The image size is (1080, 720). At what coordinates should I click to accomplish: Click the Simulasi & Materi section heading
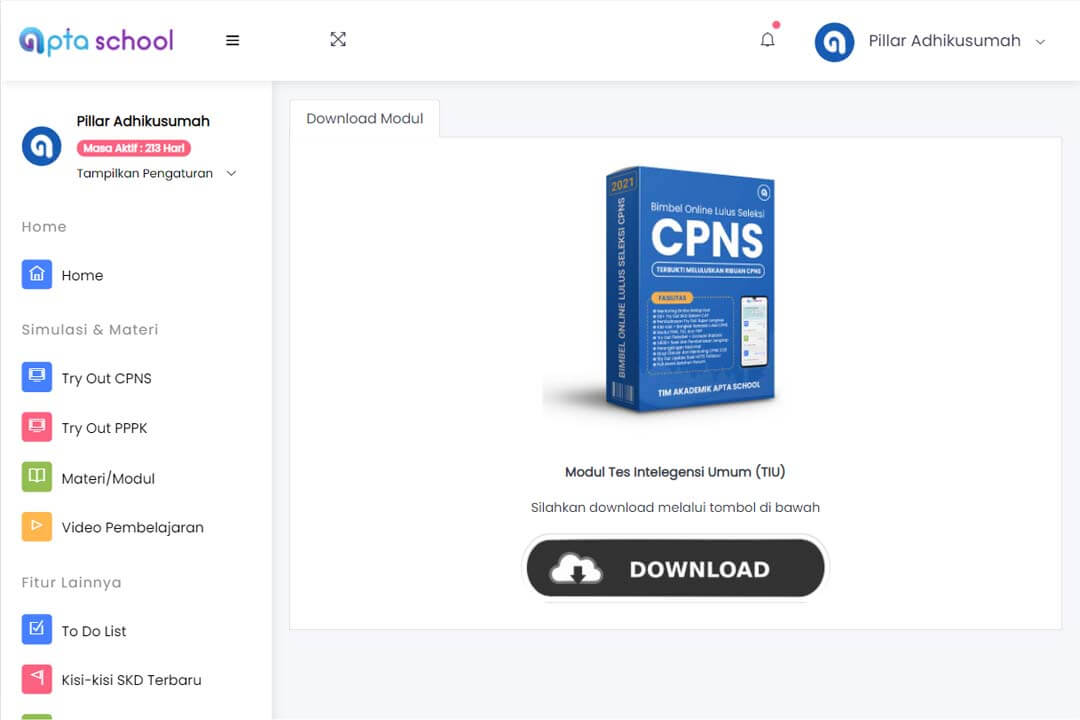[90, 329]
